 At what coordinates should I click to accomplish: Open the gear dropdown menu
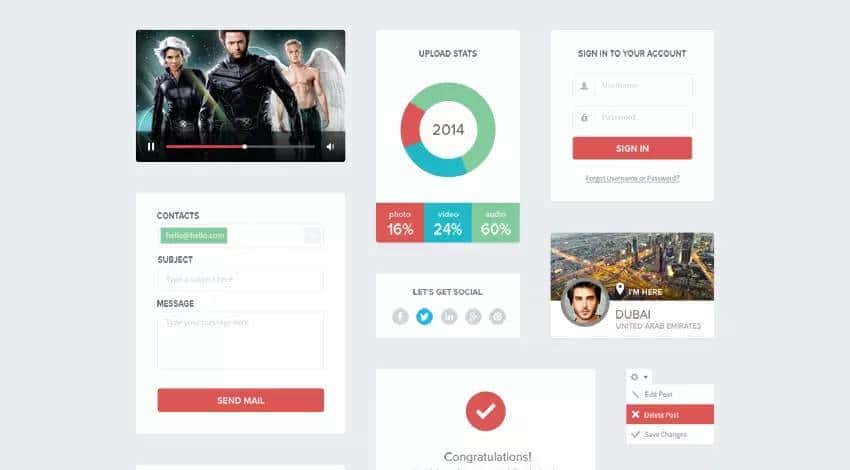point(639,377)
